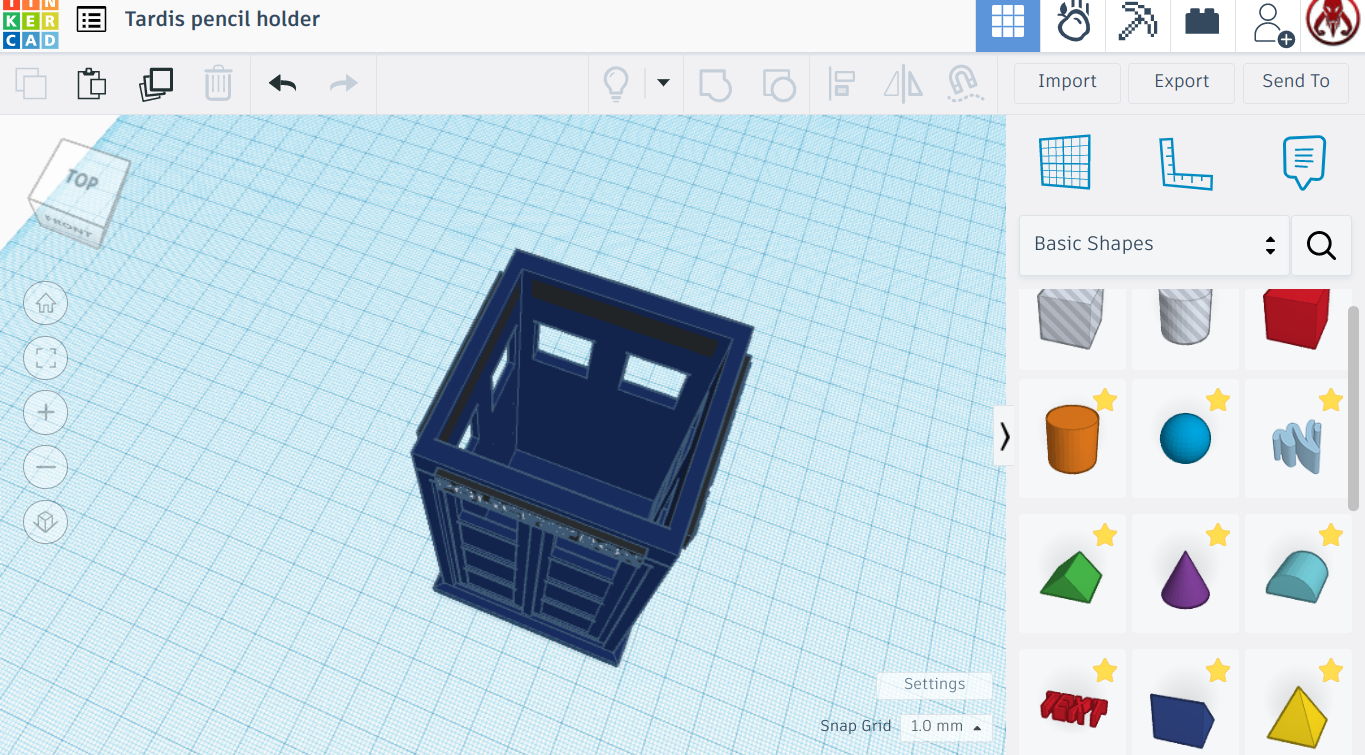The image size is (1365, 755).
Task: Zoom out with minus button
Action: point(46,467)
